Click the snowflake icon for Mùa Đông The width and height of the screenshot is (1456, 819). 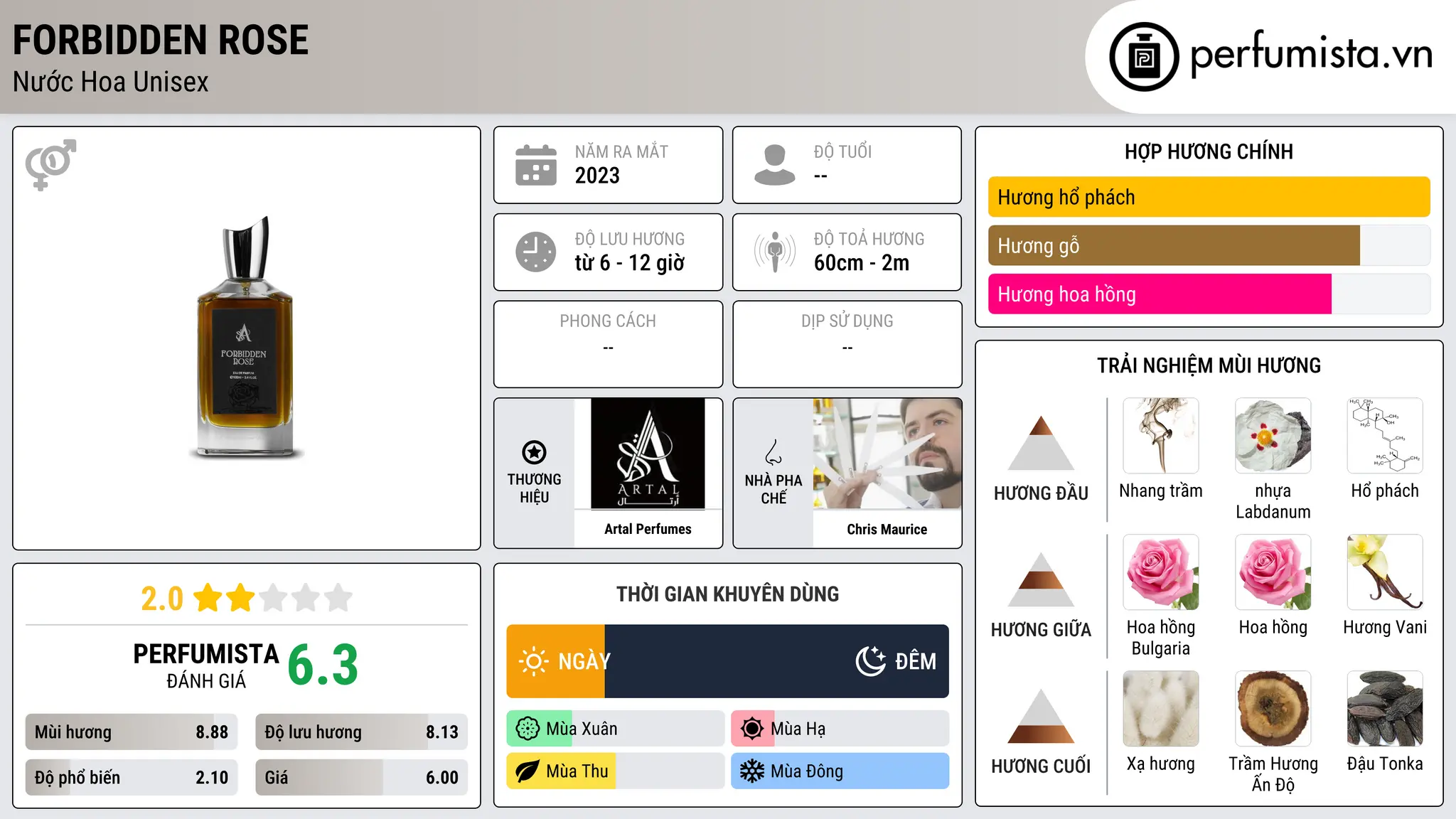(752, 771)
